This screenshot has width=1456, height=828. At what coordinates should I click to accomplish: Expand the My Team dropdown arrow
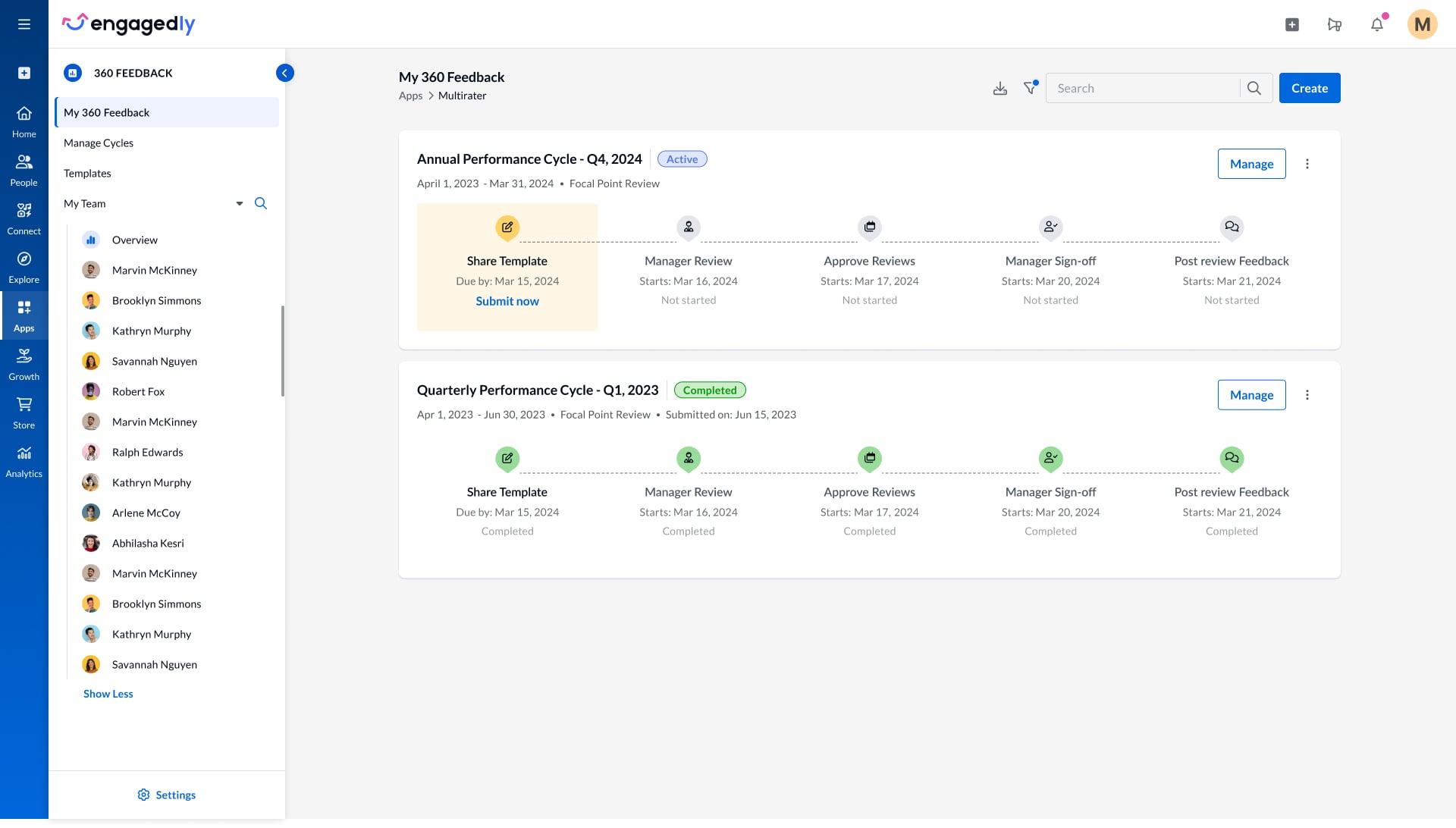click(x=240, y=203)
